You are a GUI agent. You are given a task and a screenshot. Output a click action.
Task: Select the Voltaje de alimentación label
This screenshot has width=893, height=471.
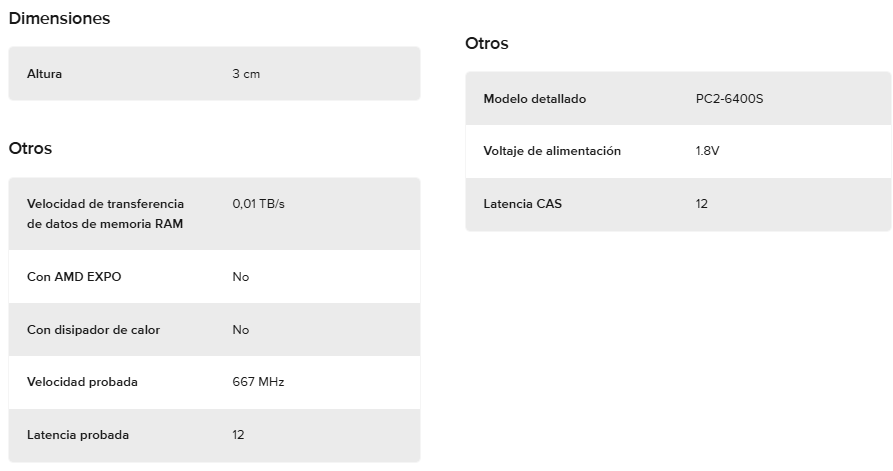pyautogui.click(x=552, y=151)
